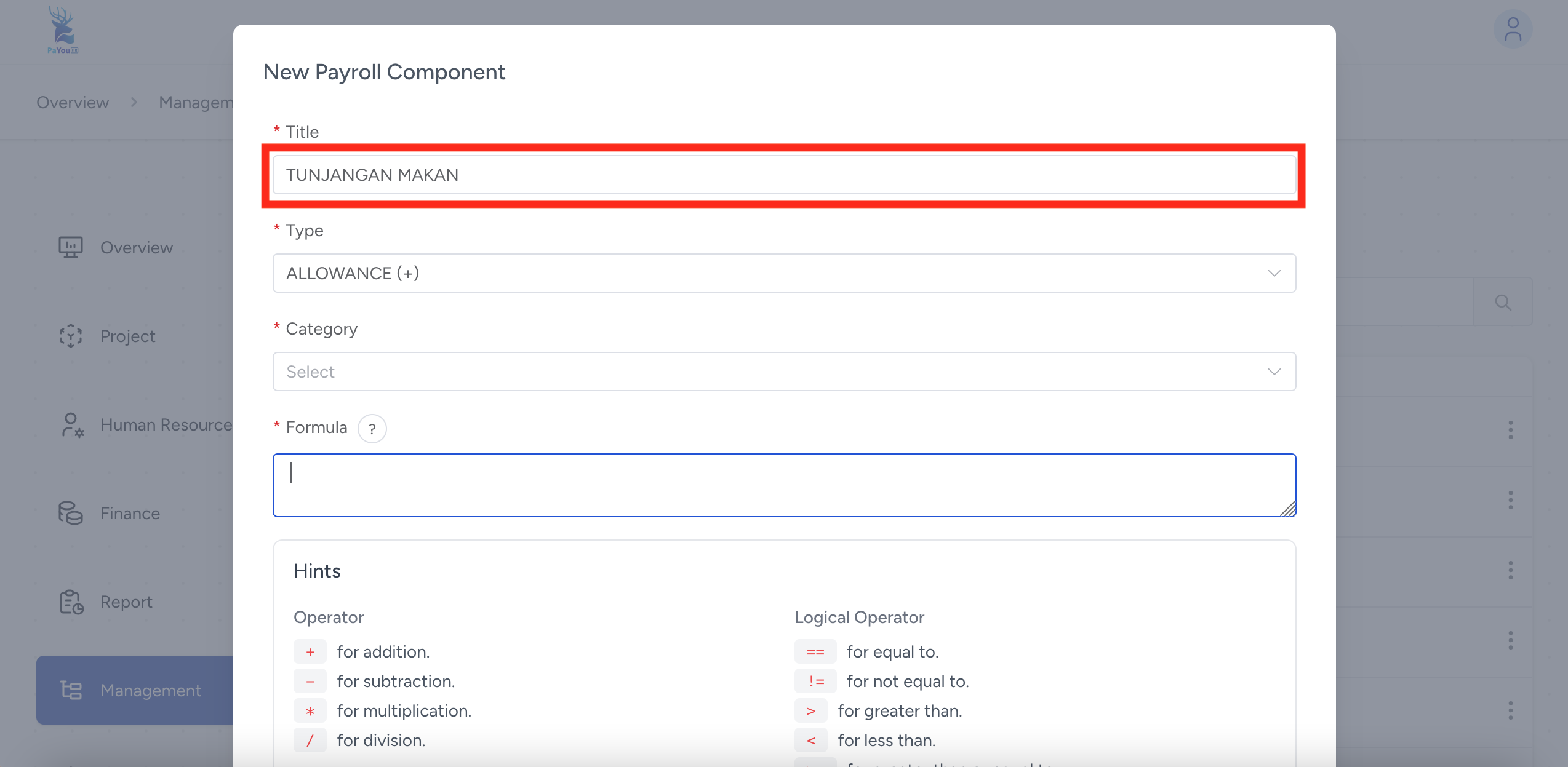The height and width of the screenshot is (767, 1568).
Task: Click the Report clipboard icon
Action: pyautogui.click(x=71, y=602)
